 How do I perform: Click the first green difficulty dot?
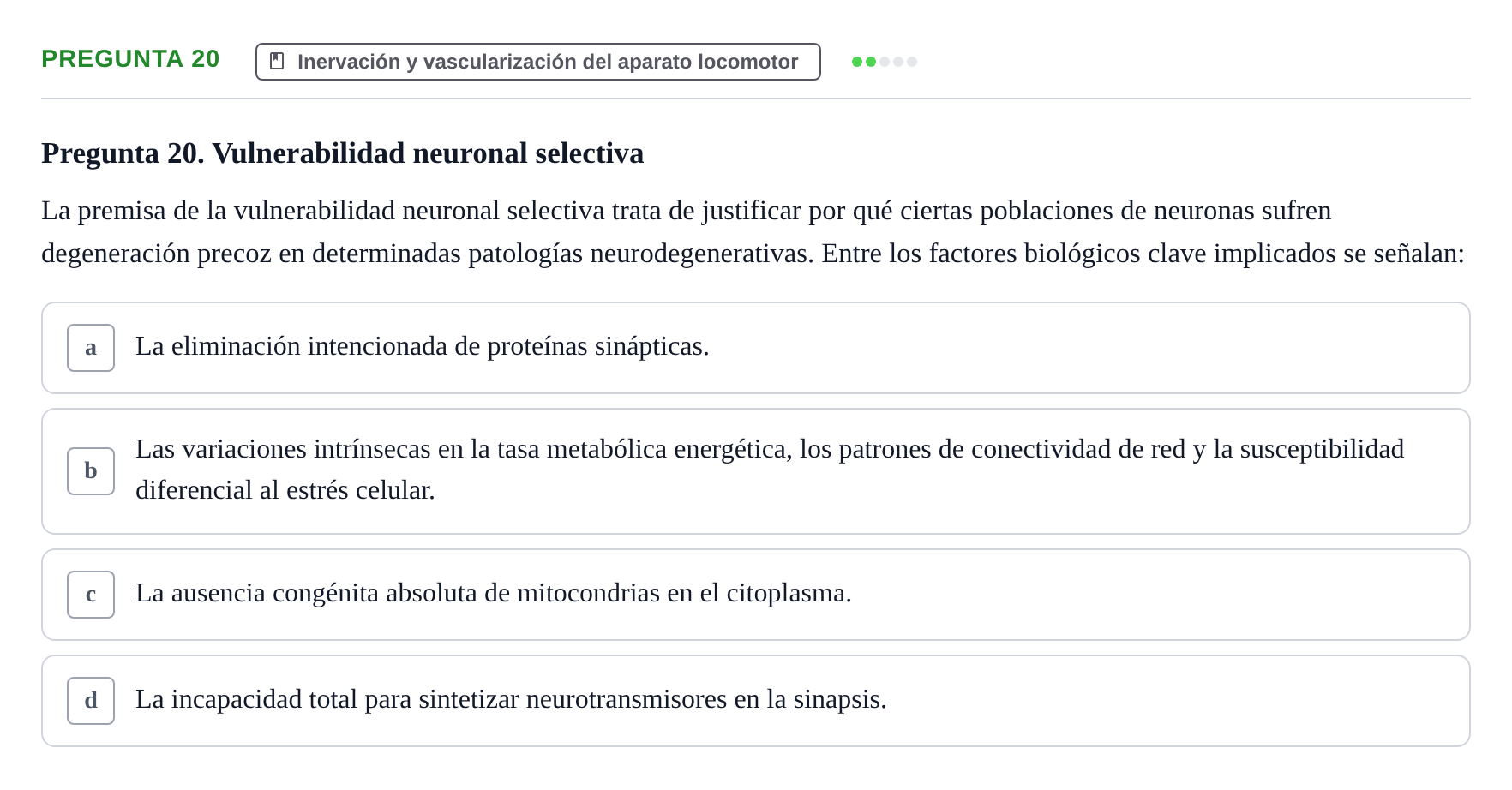[857, 62]
